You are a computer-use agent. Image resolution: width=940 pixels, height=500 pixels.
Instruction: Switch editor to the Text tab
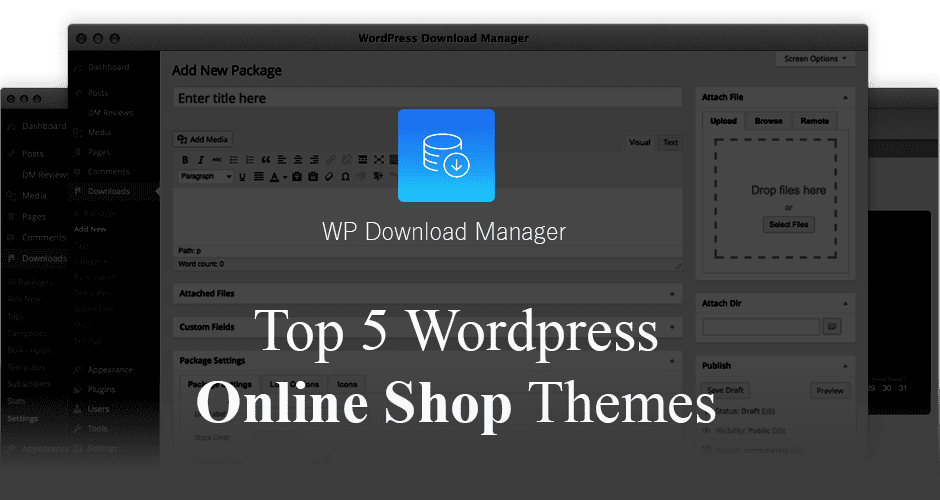click(670, 143)
